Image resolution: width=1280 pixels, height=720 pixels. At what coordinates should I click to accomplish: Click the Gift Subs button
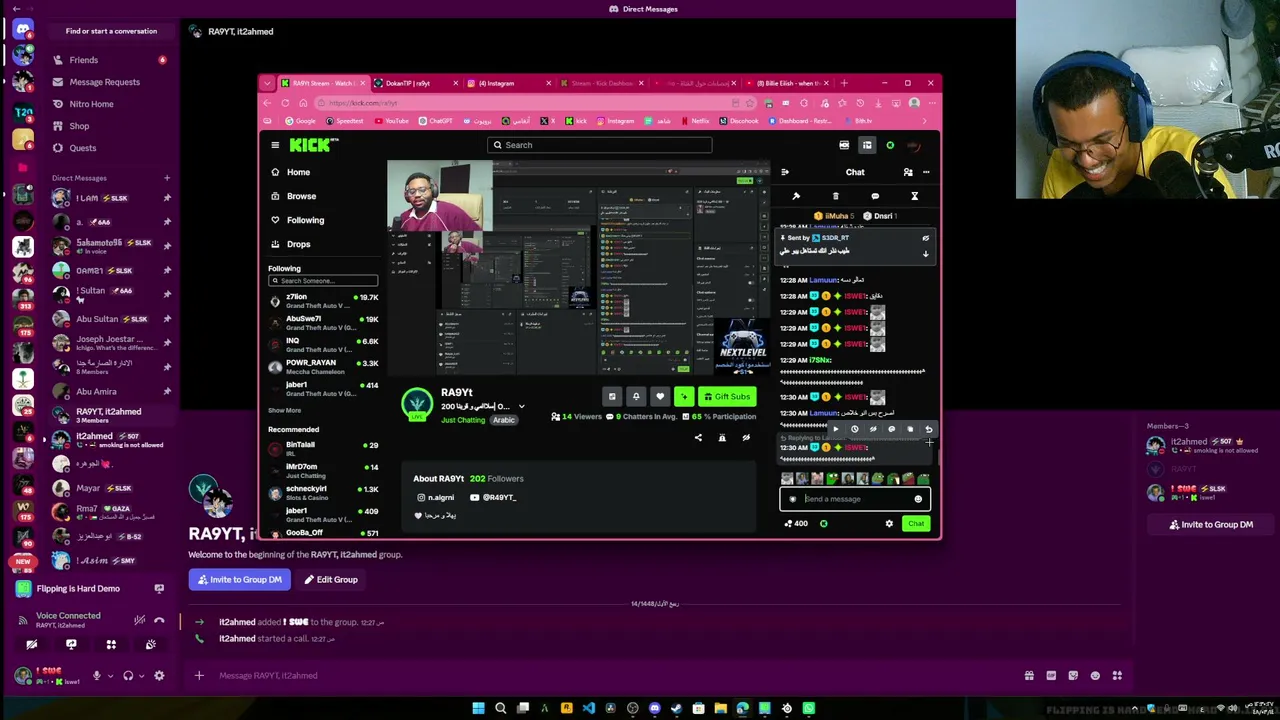(x=726, y=397)
